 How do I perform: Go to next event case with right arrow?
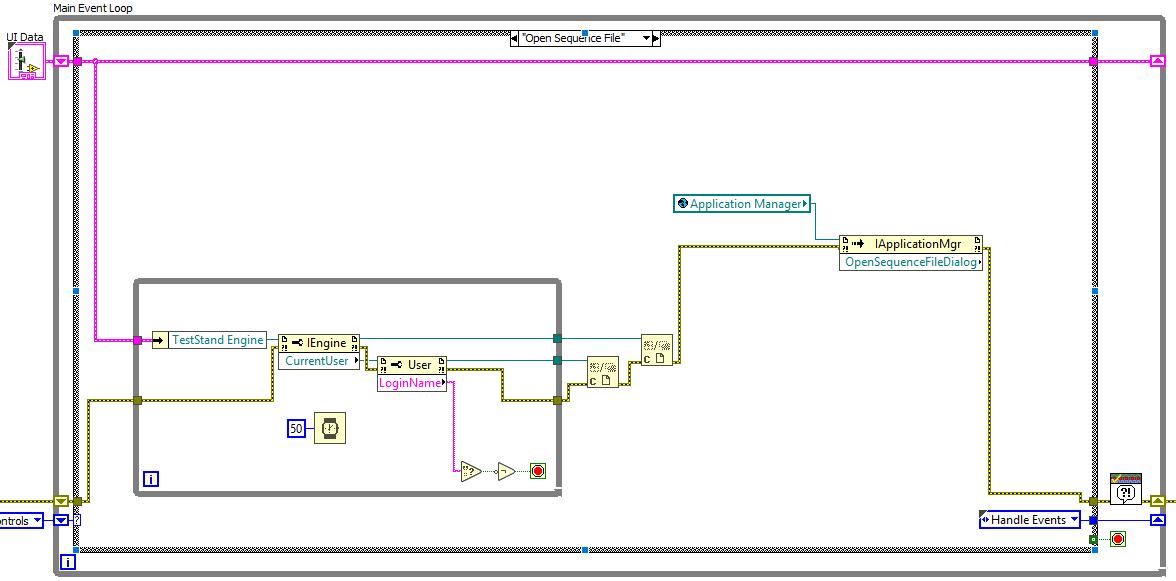656,37
